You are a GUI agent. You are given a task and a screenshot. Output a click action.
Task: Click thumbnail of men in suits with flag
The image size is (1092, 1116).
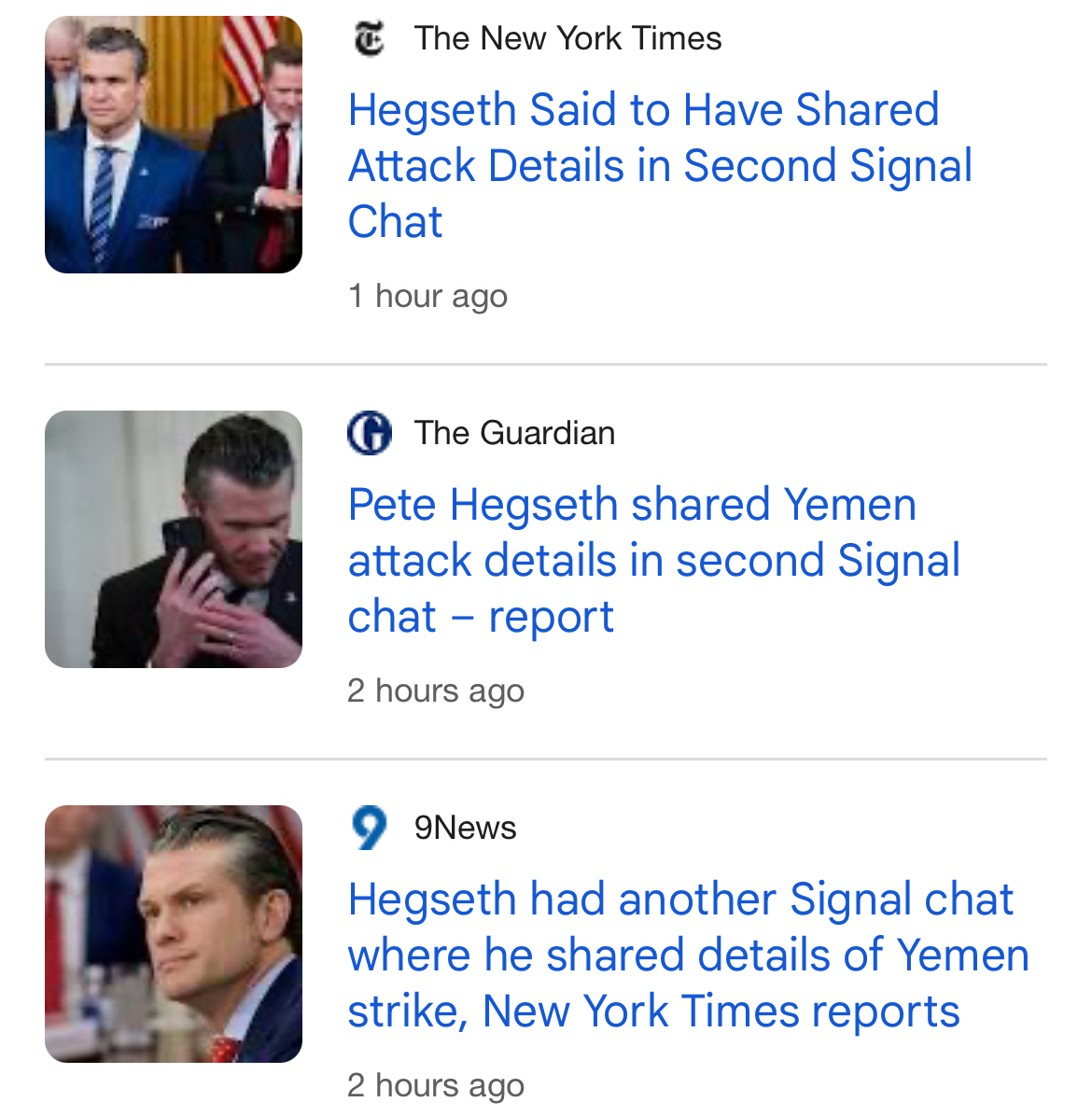click(174, 145)
